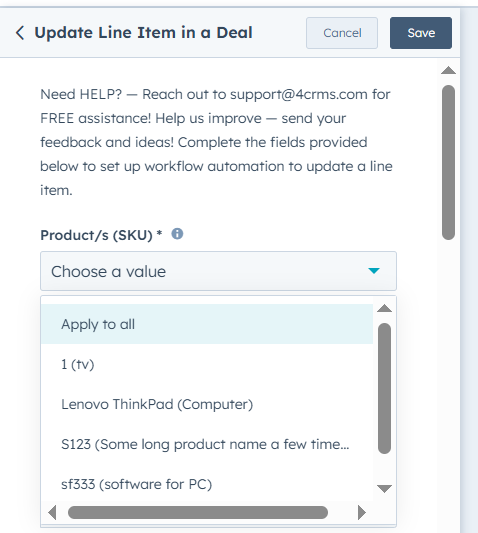The width and height of the screenshot is (478, 533).
Task: Select the Apply to all option
Action: (x=207, y=324)
